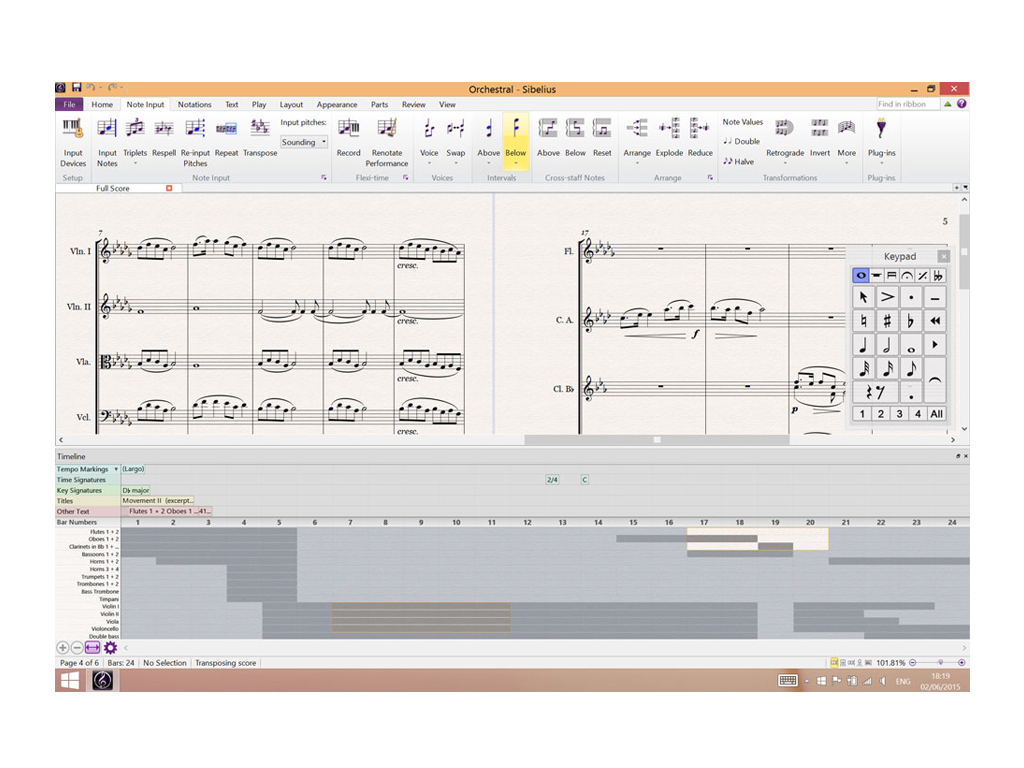Click the Retrograde transformation icon
Viewport: 1024px width, 768px height.
click(x=785, y=129)
